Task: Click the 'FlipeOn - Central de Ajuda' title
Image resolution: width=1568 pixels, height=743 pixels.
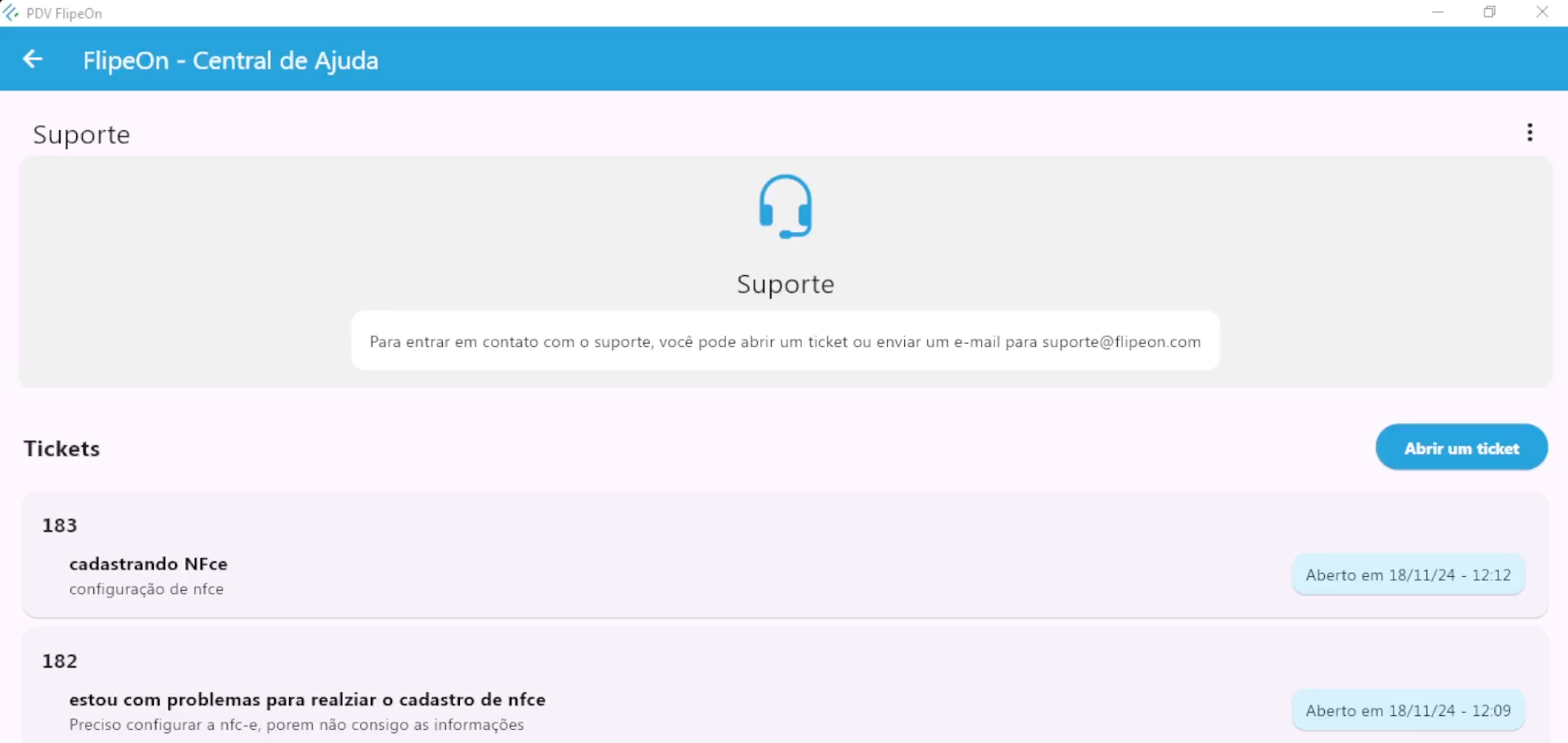Action: pyautogui.click(x=231, y=61)
